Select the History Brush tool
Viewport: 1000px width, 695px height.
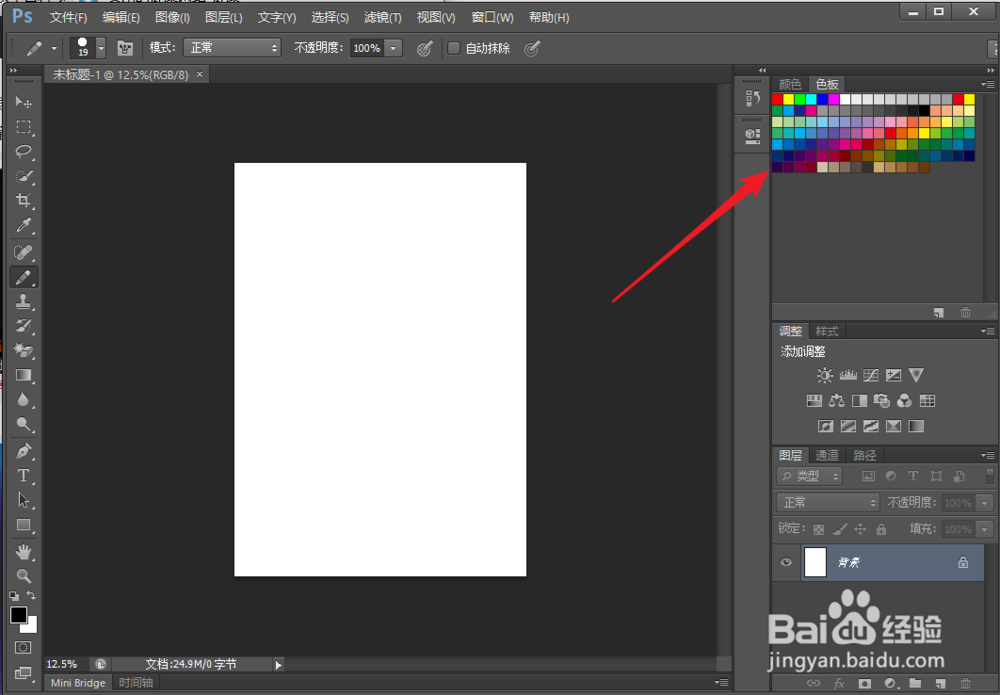pyautogui.click(x=24, y=326)
